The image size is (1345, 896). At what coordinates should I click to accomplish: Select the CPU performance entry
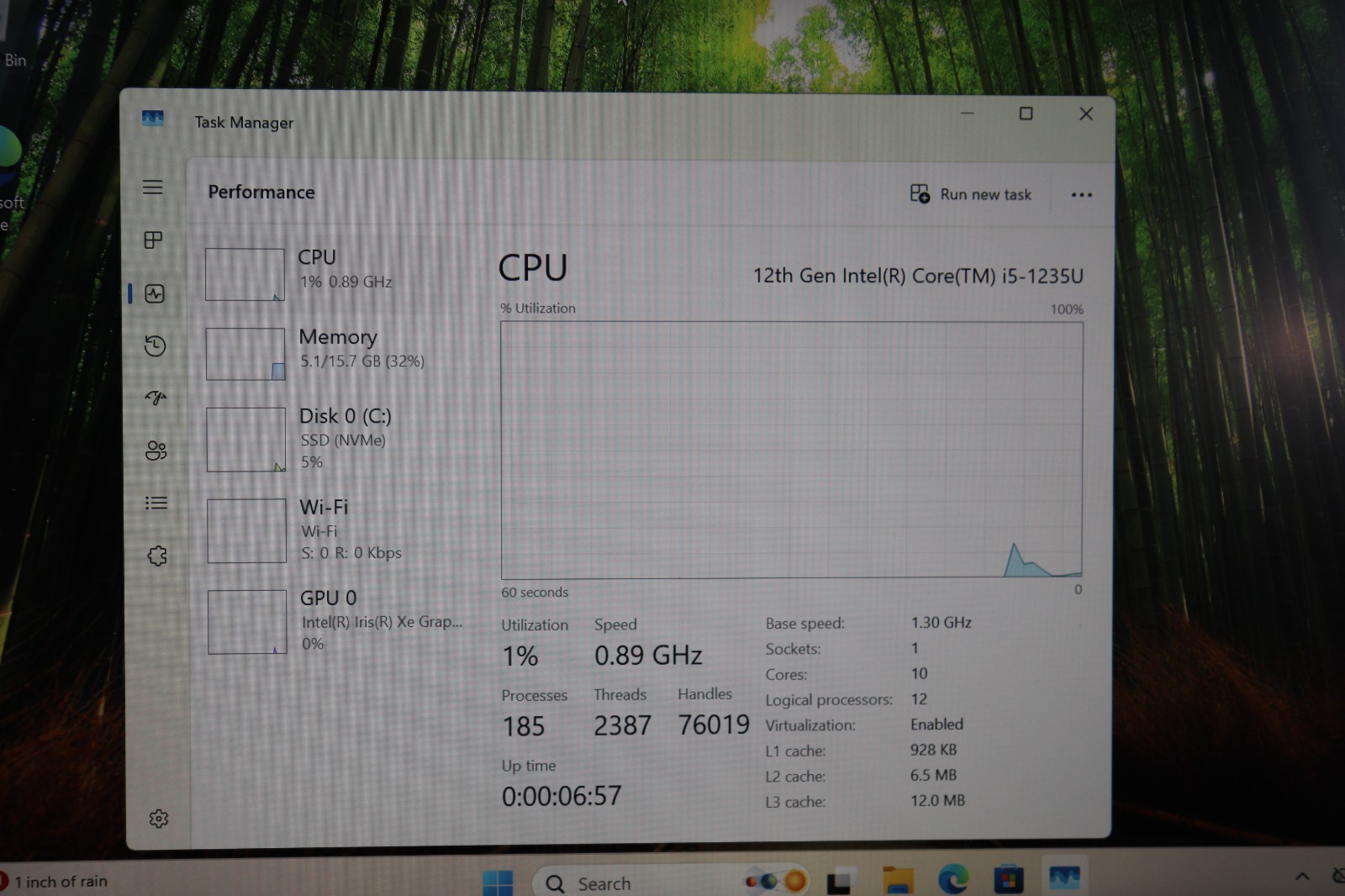[x=336, y=273]
